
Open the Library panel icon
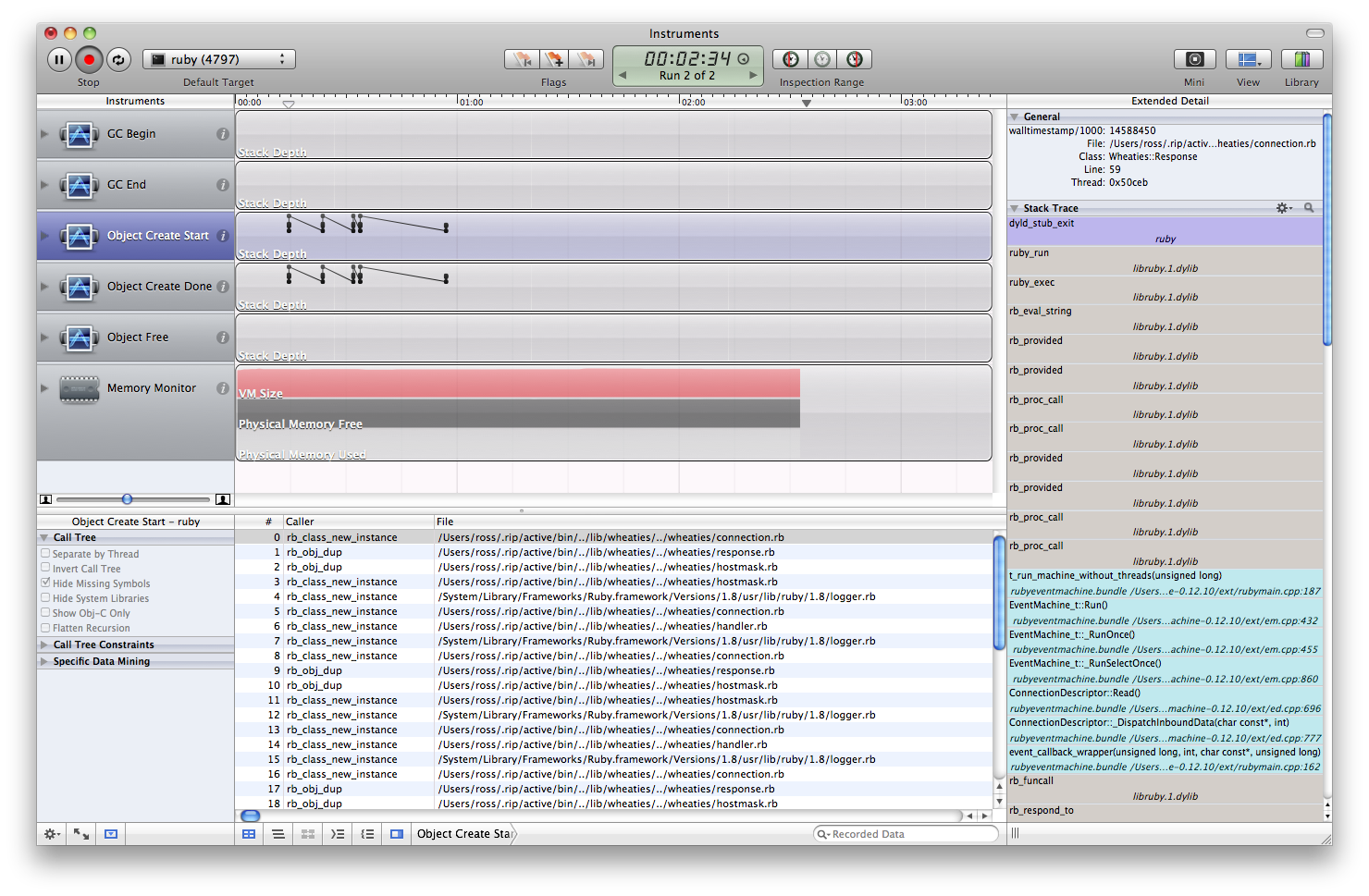(1301, 60)
